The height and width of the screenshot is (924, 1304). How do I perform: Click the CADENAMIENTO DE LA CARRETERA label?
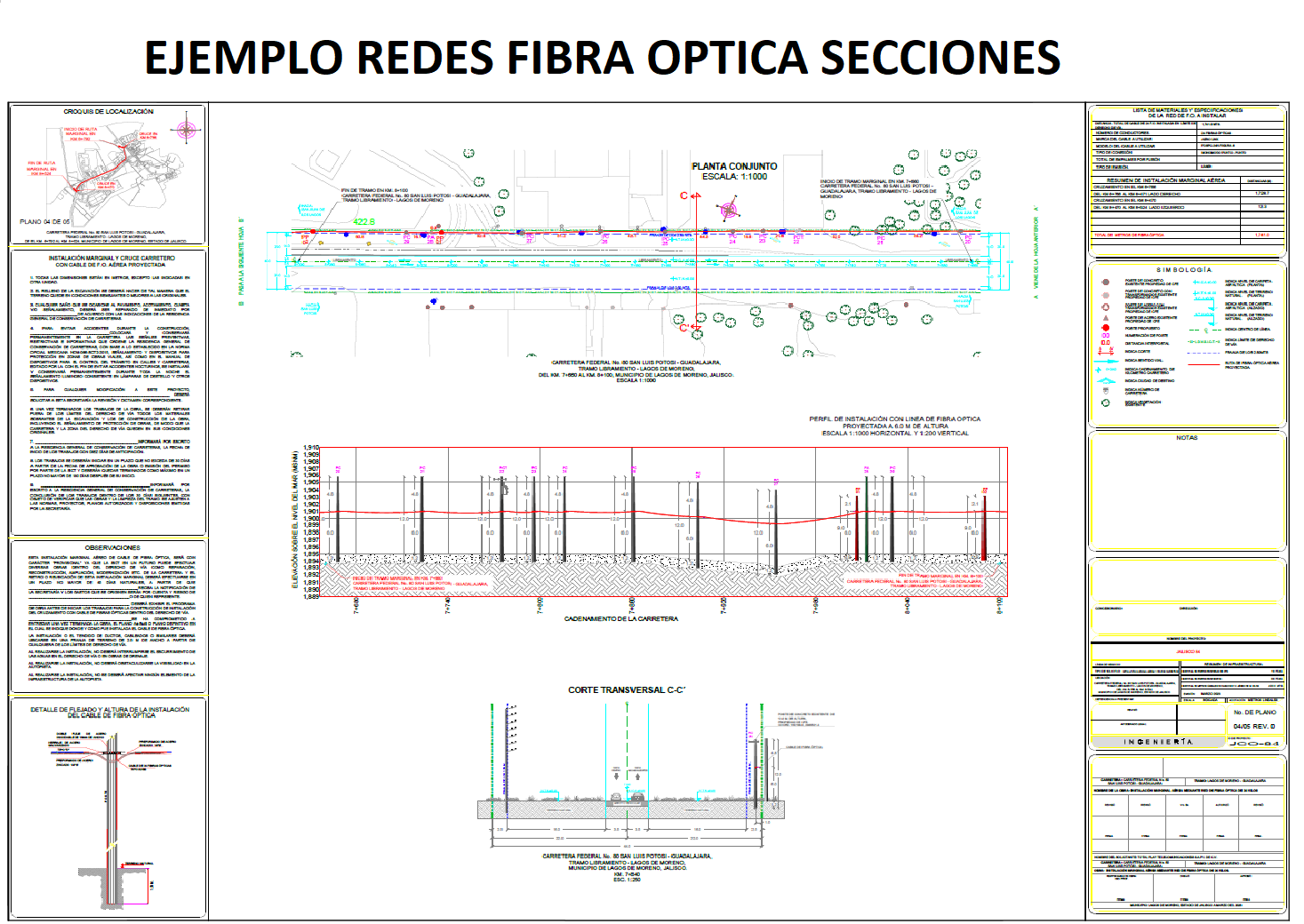[620, 618]
